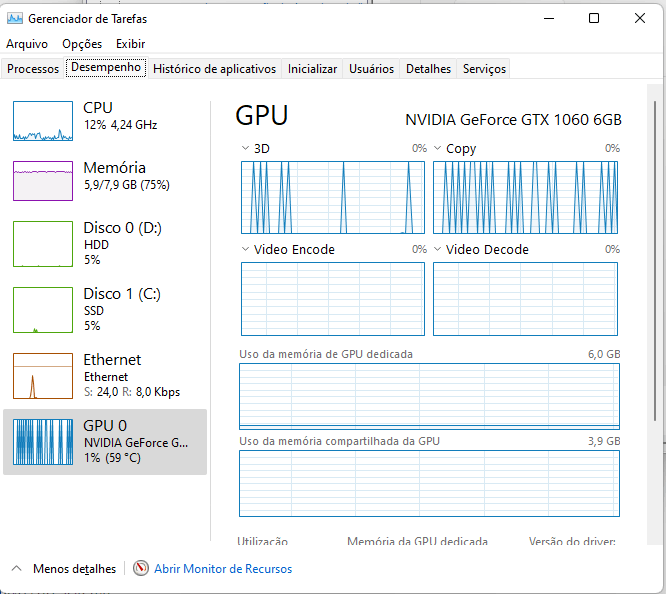This screenshot has width=666, height=594.
Task: Click Uso da memória compartilhada da GPU label
Action: coord(339,441)
